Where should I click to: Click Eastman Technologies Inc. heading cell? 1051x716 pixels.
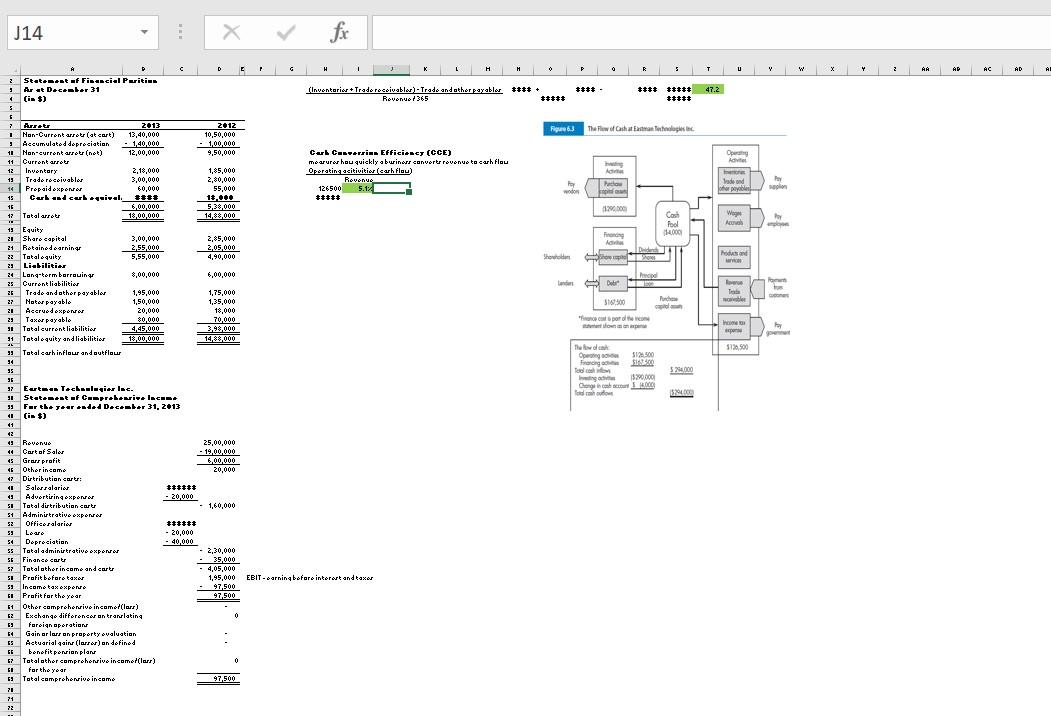(x=78, y=389)
